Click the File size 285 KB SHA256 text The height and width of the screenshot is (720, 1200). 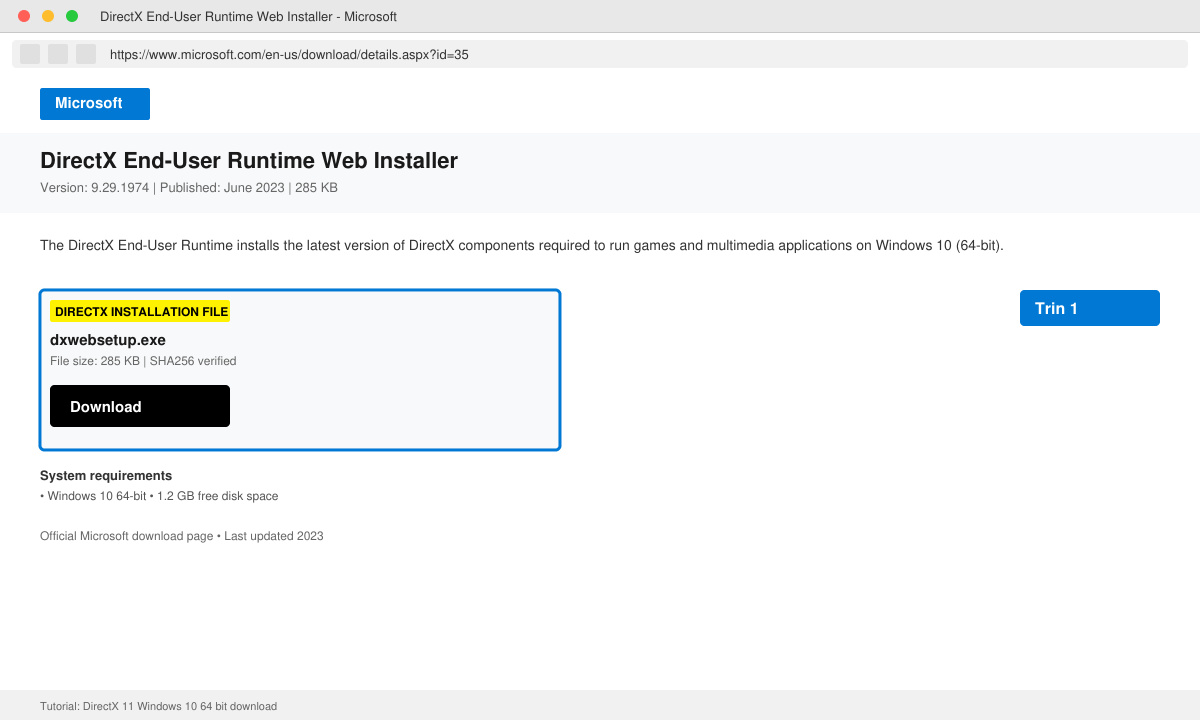pos(143,361)
